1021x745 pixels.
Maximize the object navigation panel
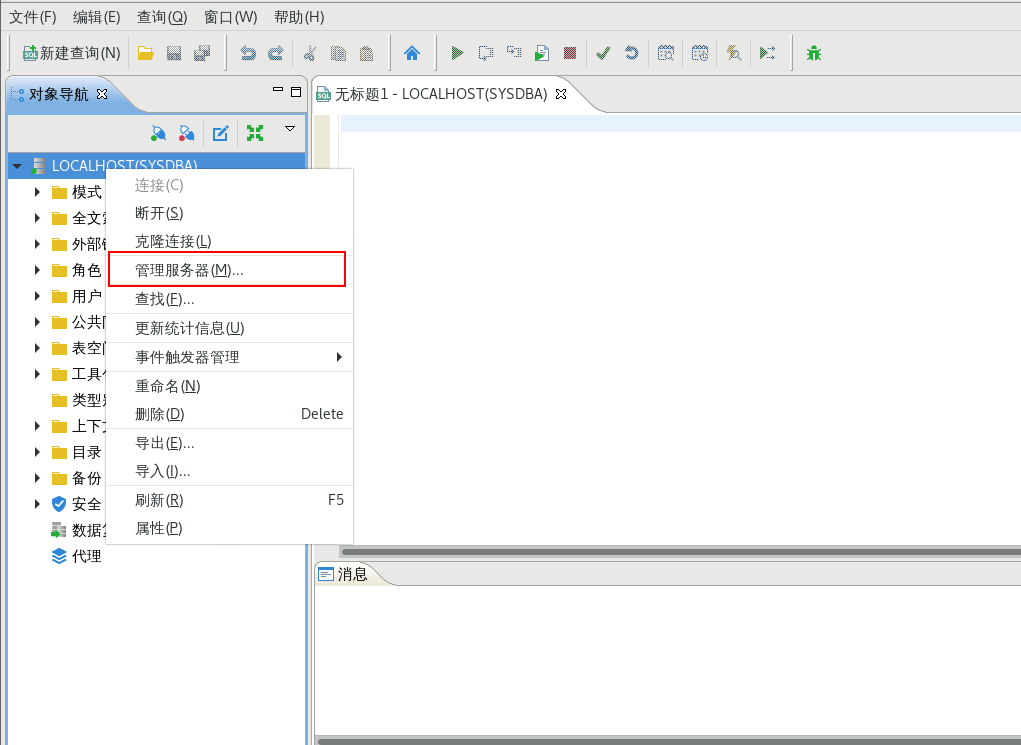(x=296, y=92)
